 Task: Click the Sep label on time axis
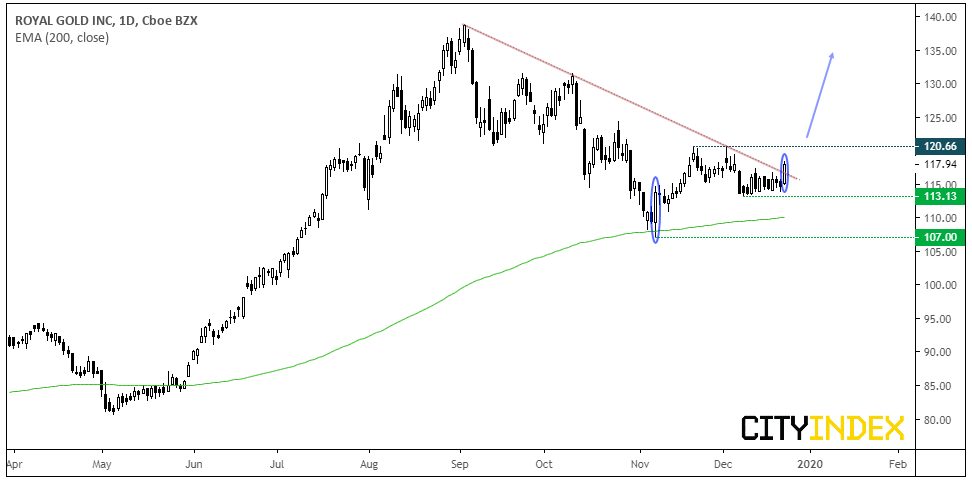[x=461, y=463]
